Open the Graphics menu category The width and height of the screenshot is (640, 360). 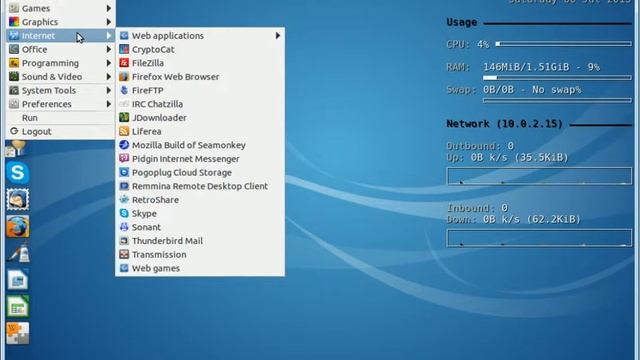60,22
